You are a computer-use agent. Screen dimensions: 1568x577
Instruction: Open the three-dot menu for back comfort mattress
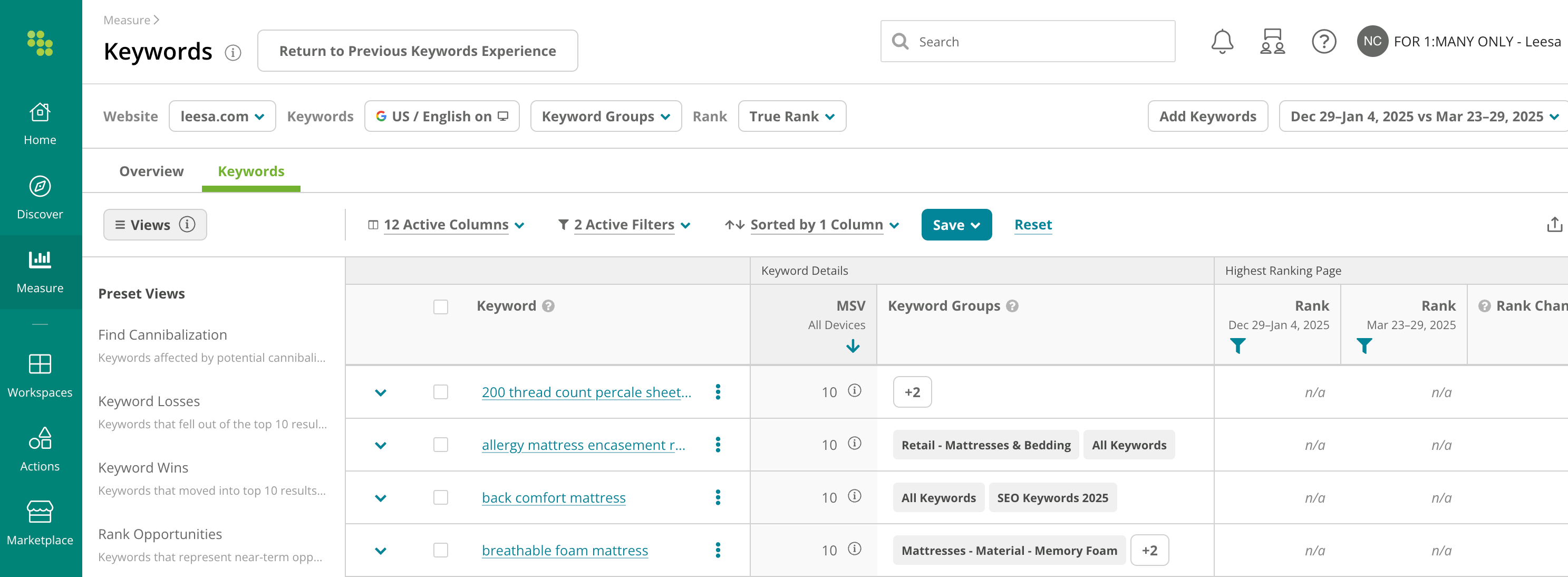click(x=718, y=497)
